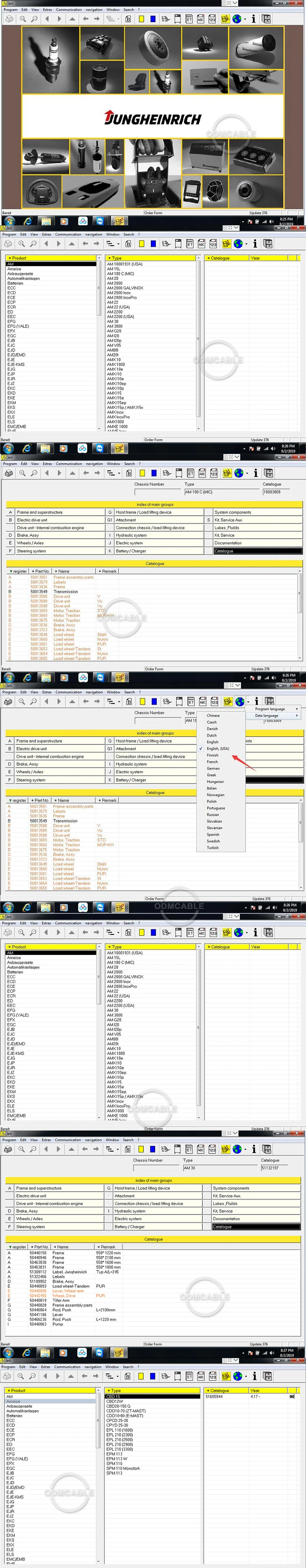
Task: Sort by 'Part No.' column in AM 30 window
Action: point(41,1247)
